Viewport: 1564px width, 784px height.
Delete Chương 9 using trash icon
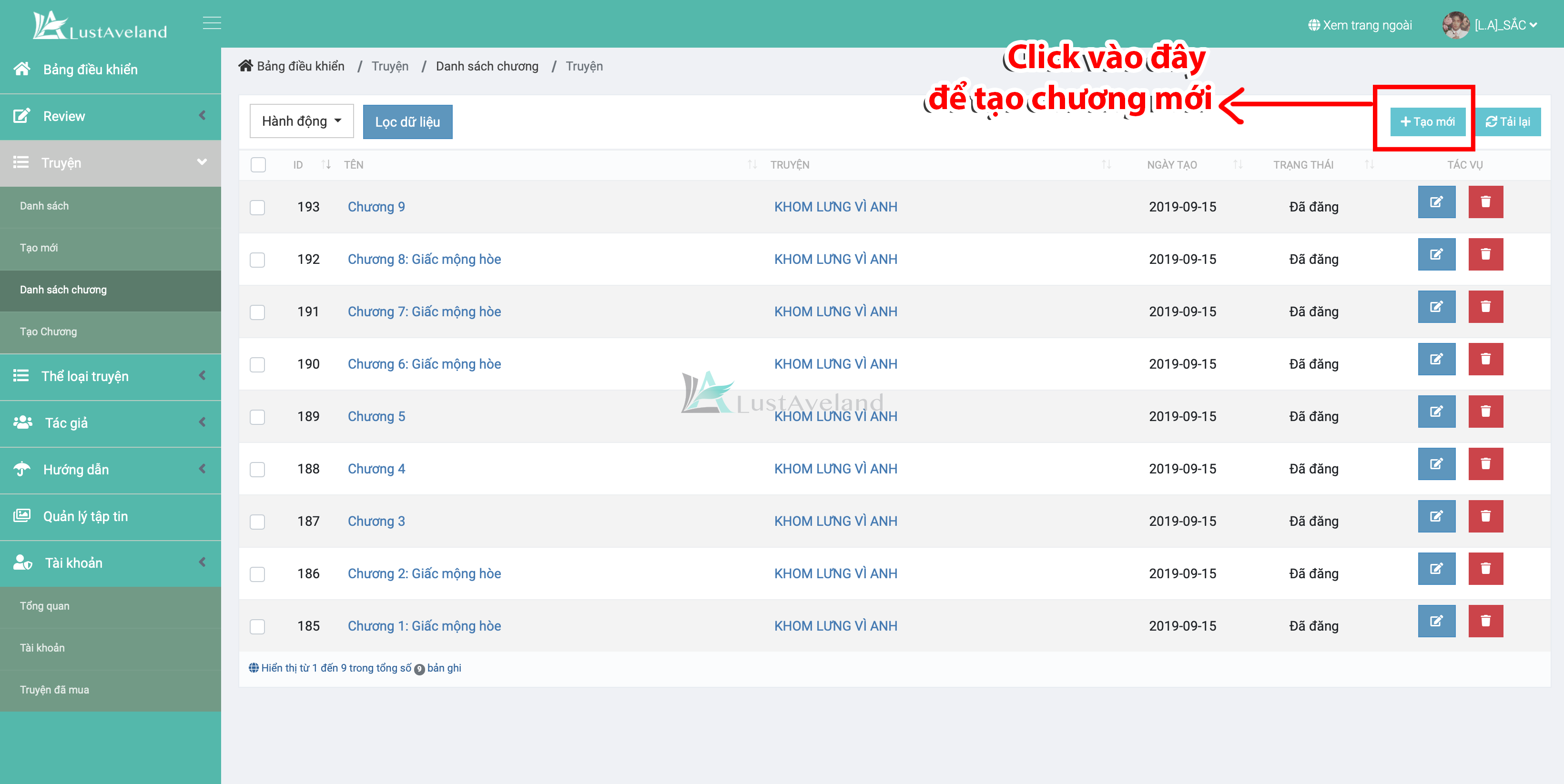point(1486,202)
